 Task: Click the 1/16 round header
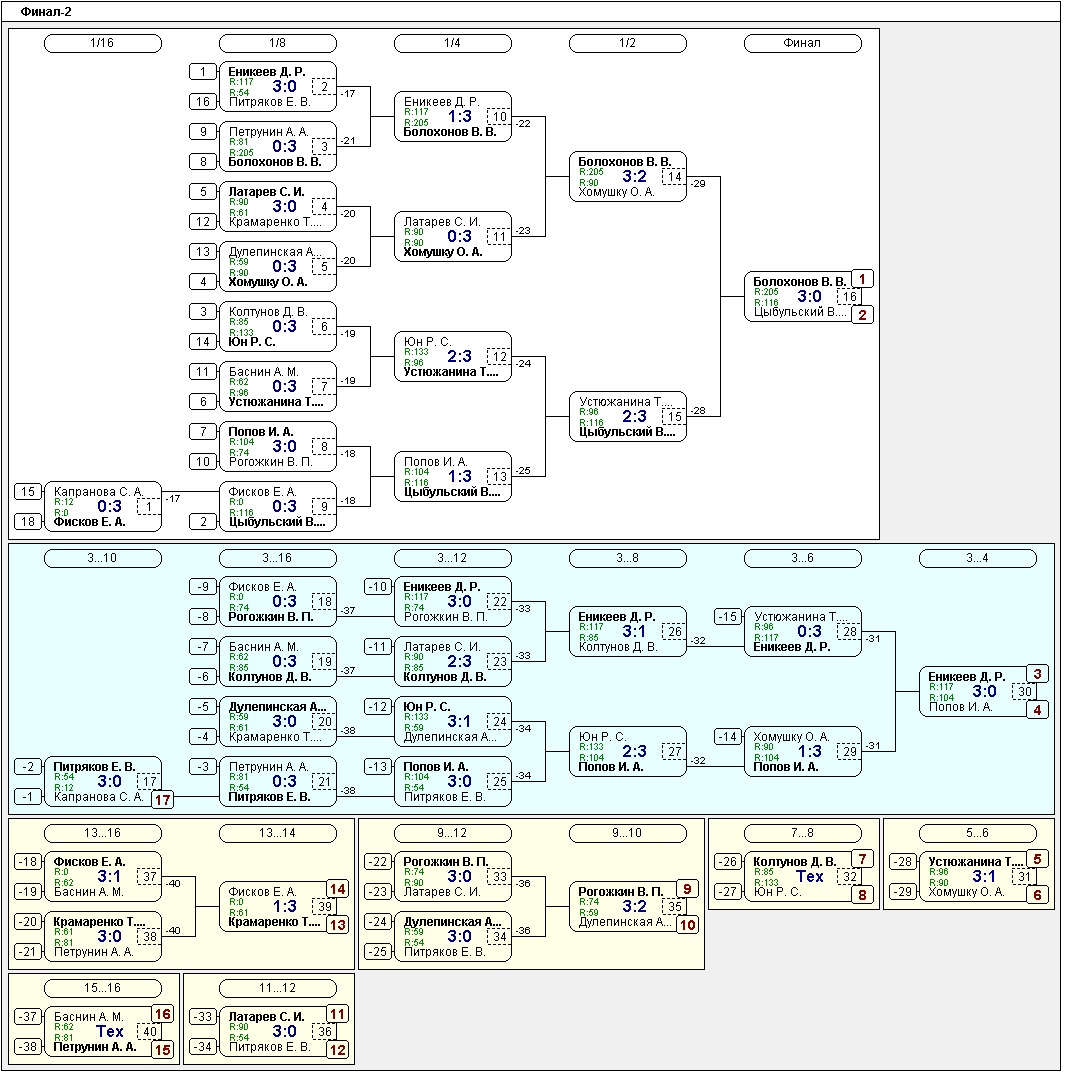(103, 43)
